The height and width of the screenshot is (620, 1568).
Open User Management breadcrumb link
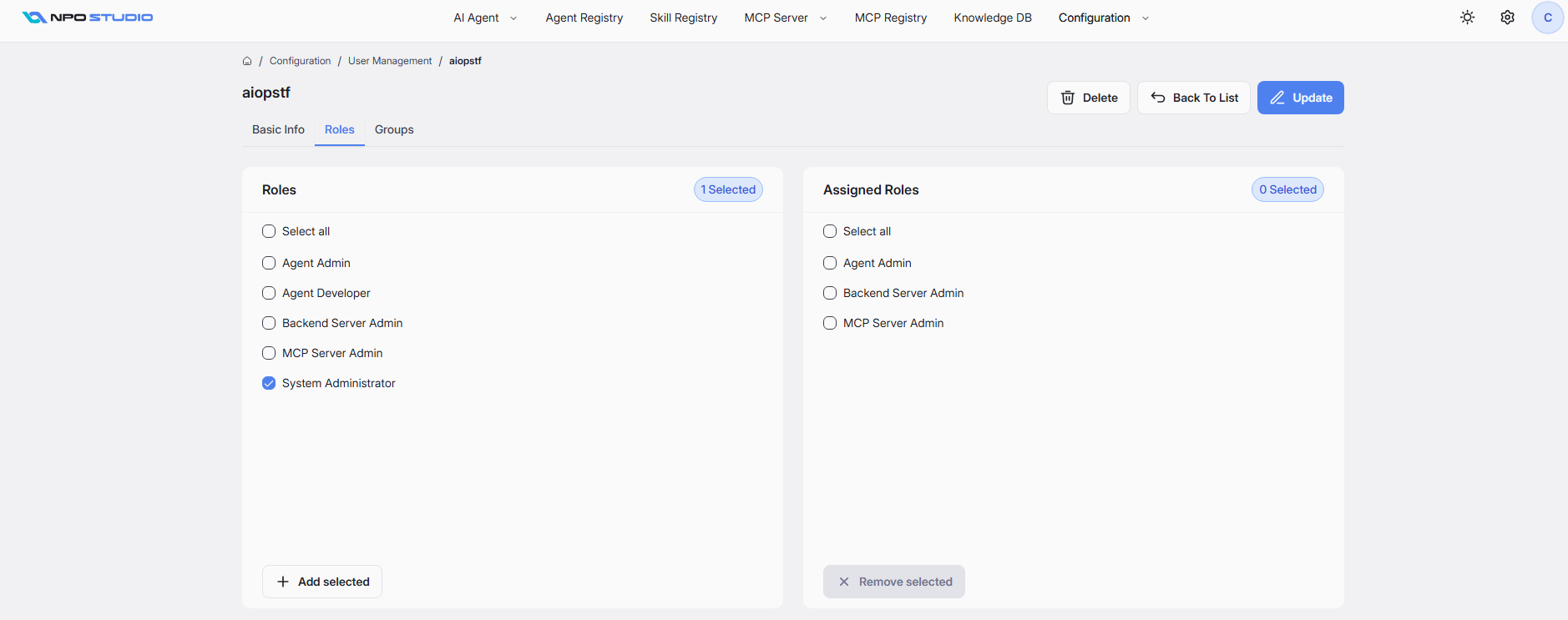[x=390, y=61]
